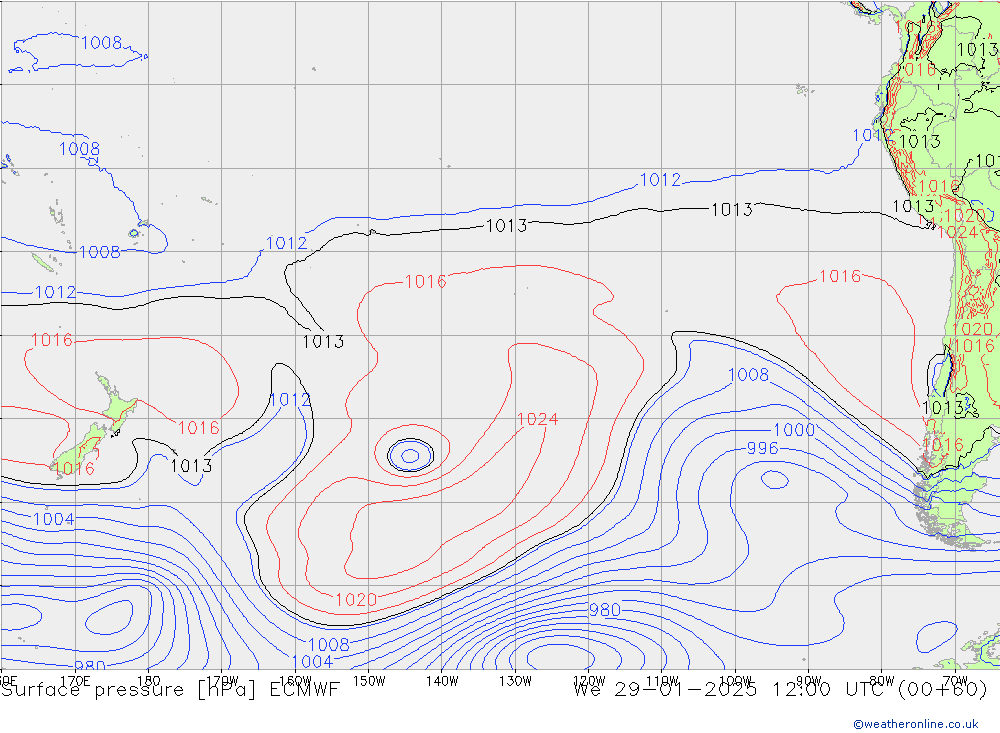Click the 130W longitude label
This screenshot has height=733, width=1000.
(x=515, y=681)
